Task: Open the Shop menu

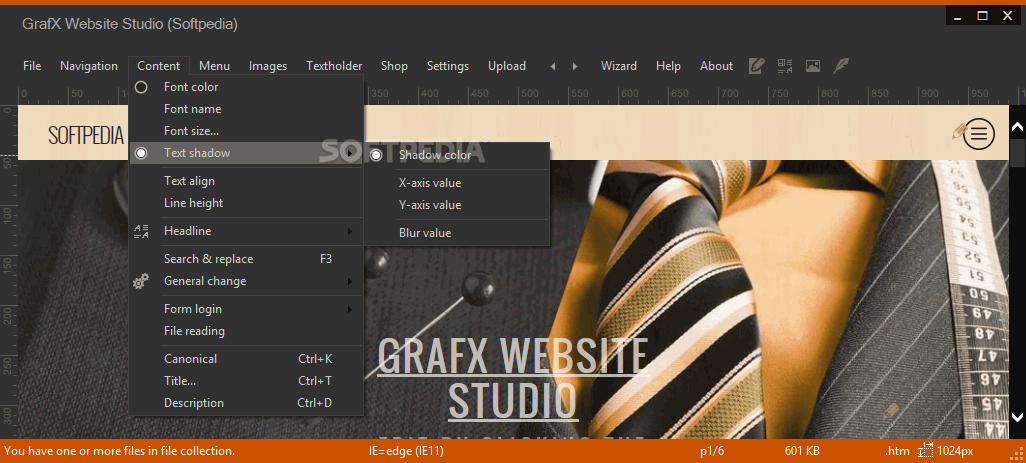Action: (394, 66)
